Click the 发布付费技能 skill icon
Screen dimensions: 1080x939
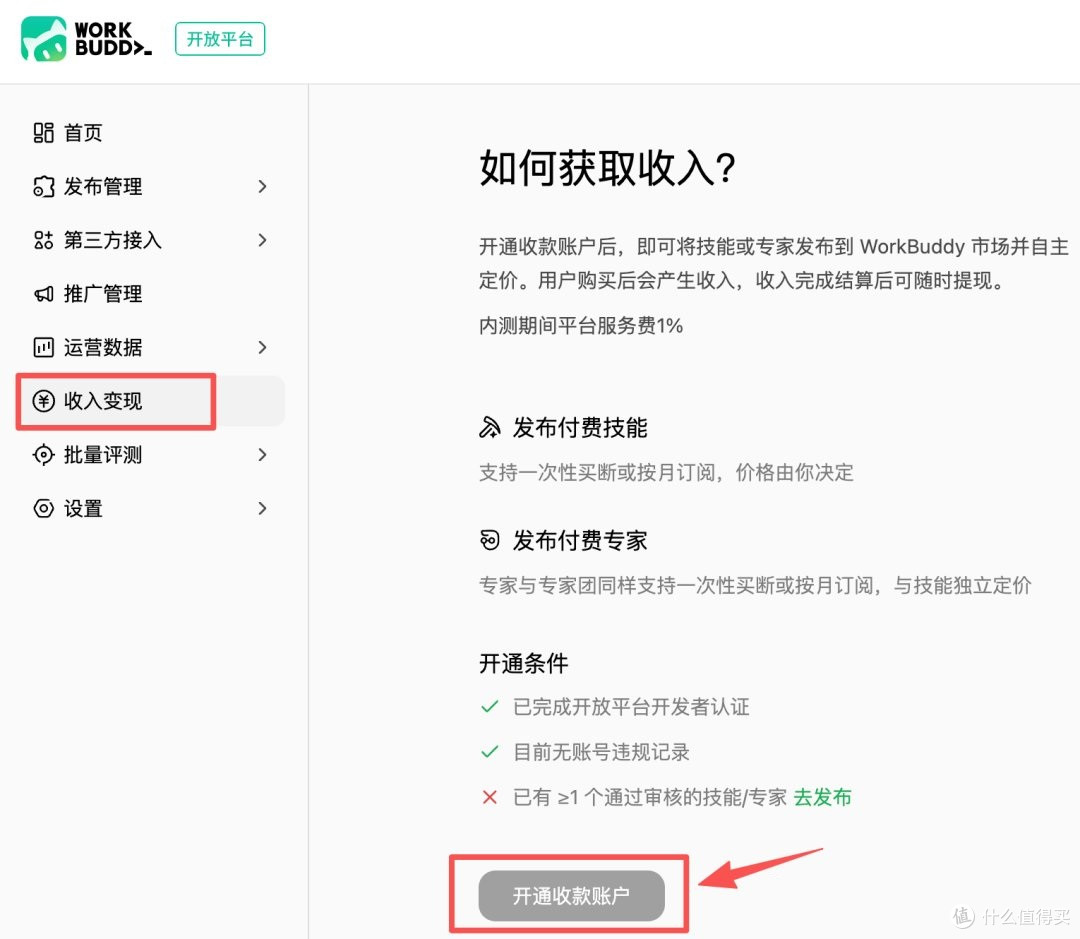(490, 427)
